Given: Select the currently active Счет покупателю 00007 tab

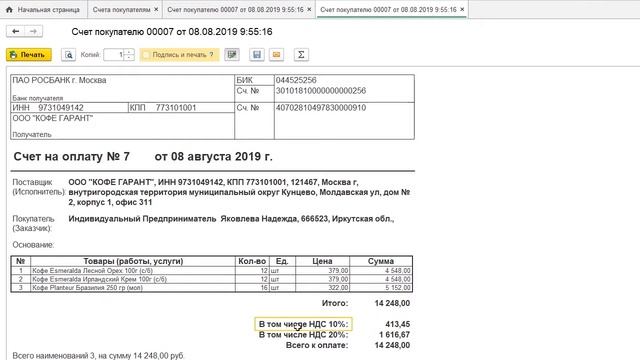Looking at the screenshot, I should click(x=388, y=9).
